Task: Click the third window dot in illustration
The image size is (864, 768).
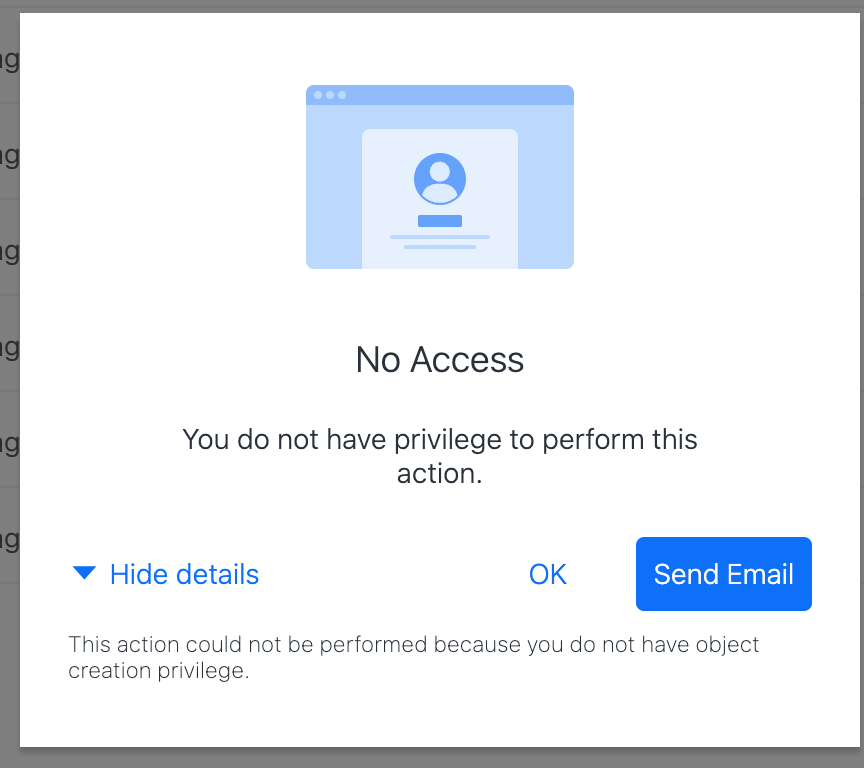Action: [x=342, y=95]
